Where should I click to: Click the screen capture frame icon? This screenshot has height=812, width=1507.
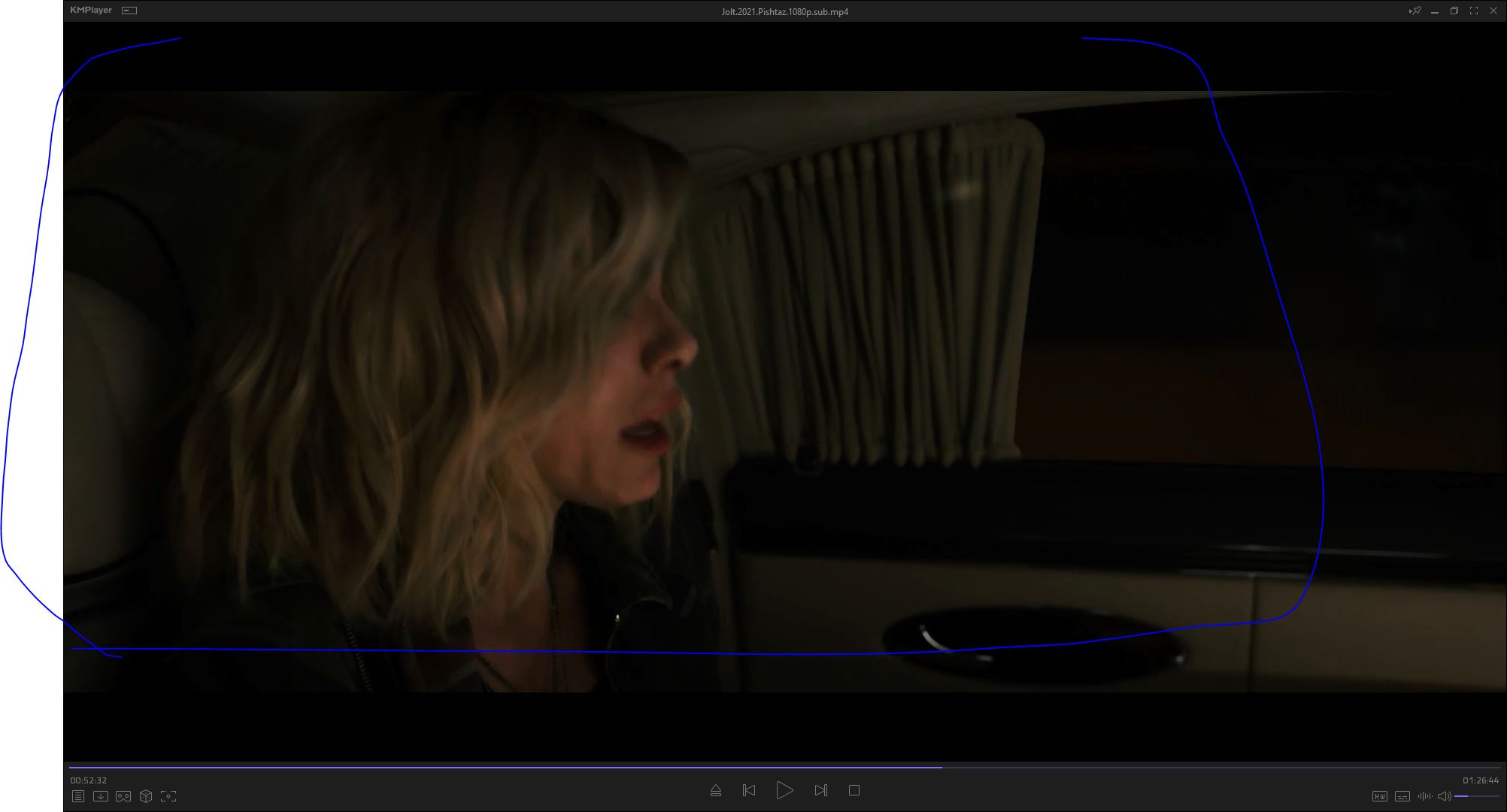tap(168, 796)
